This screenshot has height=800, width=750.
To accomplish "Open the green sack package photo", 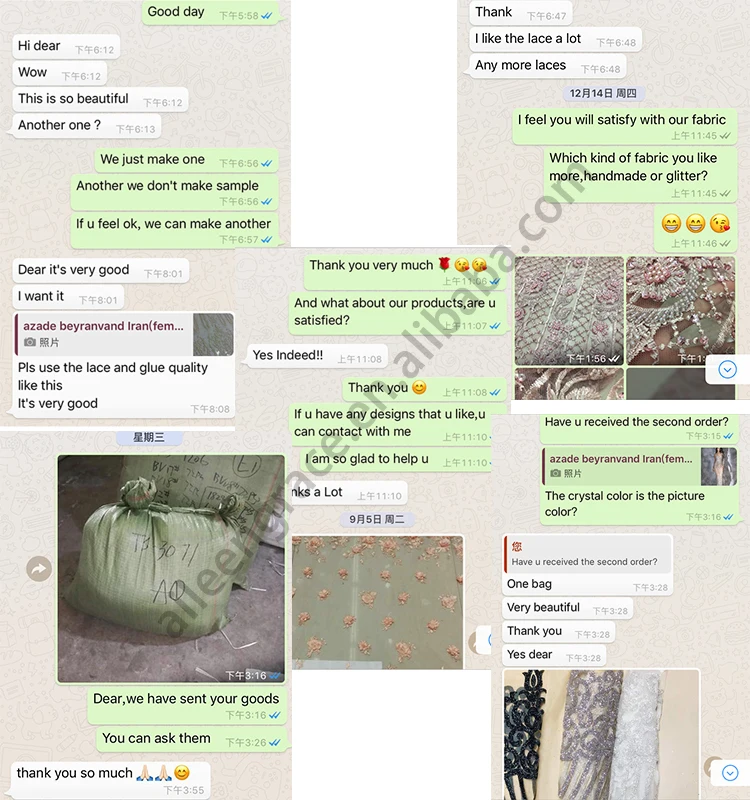I will [171, 569].
